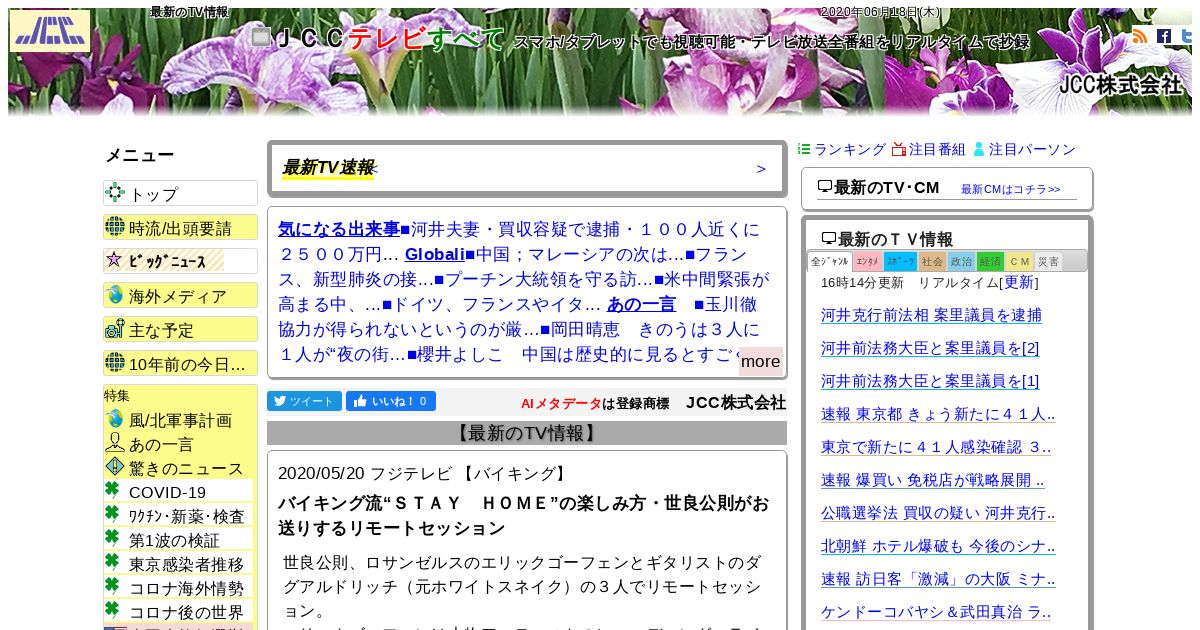
Task: Click the Facebook いいね！ button
Action: (391, 401)
